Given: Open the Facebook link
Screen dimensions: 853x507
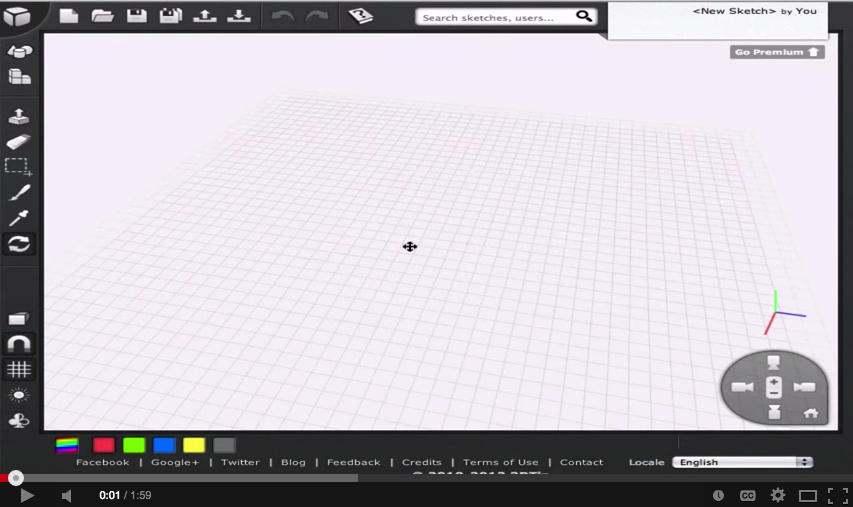Looking at the screenshot, I should (x=103, y=462).
